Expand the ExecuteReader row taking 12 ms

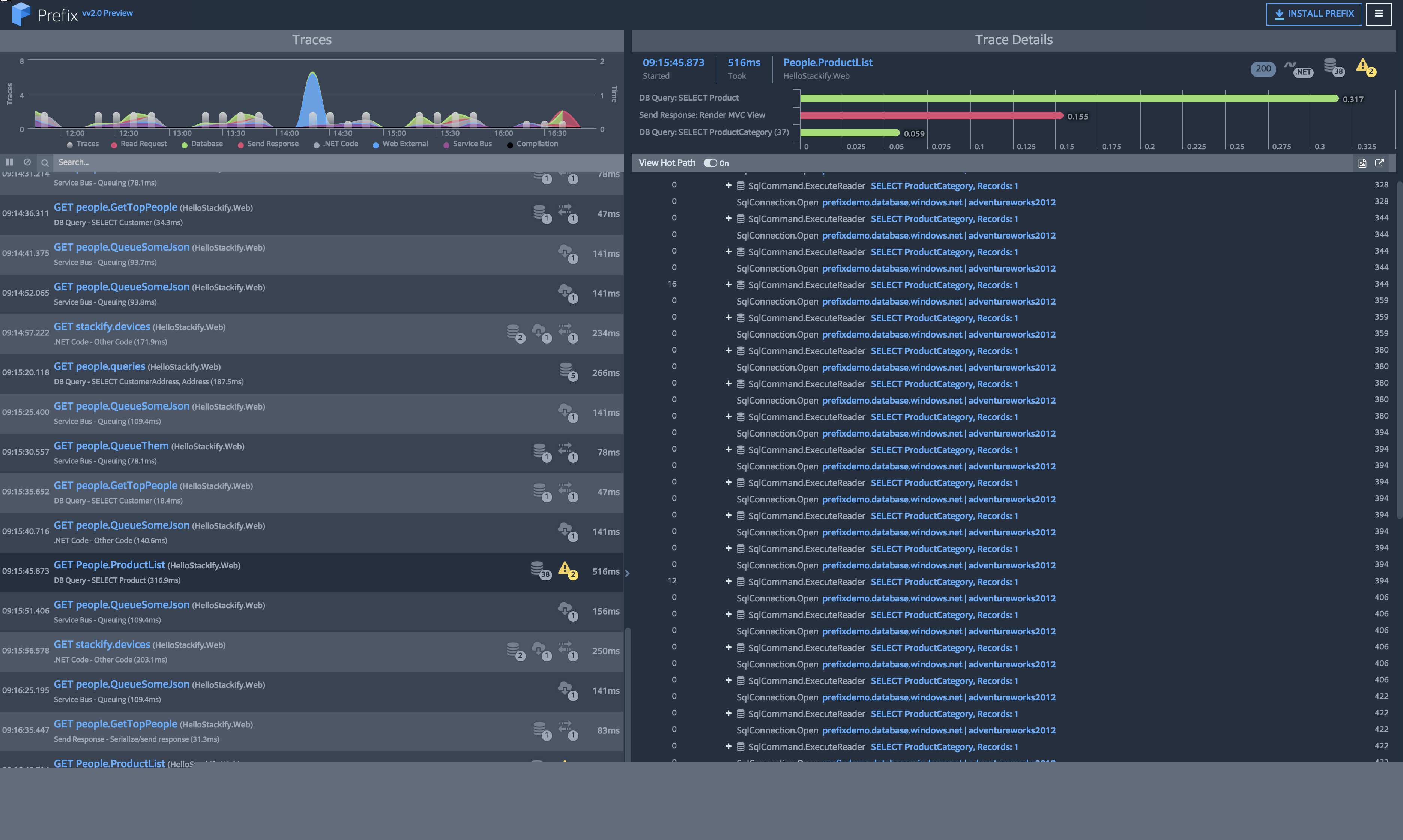(728, 582)
